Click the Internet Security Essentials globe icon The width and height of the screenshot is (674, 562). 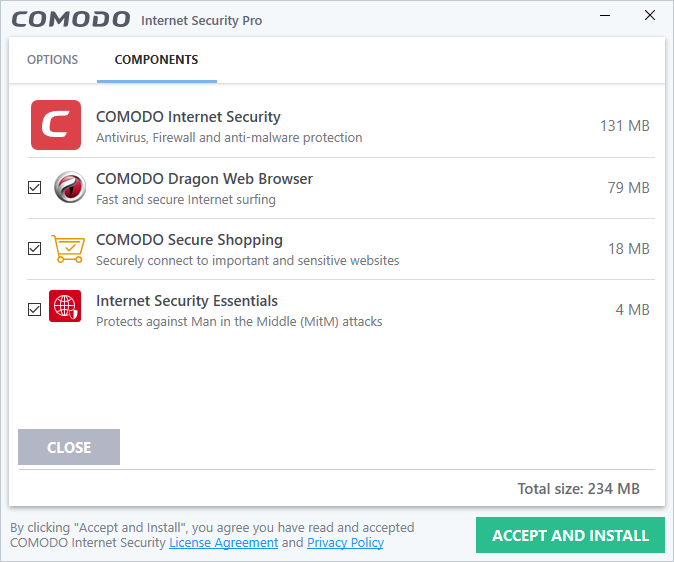[x=65, y=306]
